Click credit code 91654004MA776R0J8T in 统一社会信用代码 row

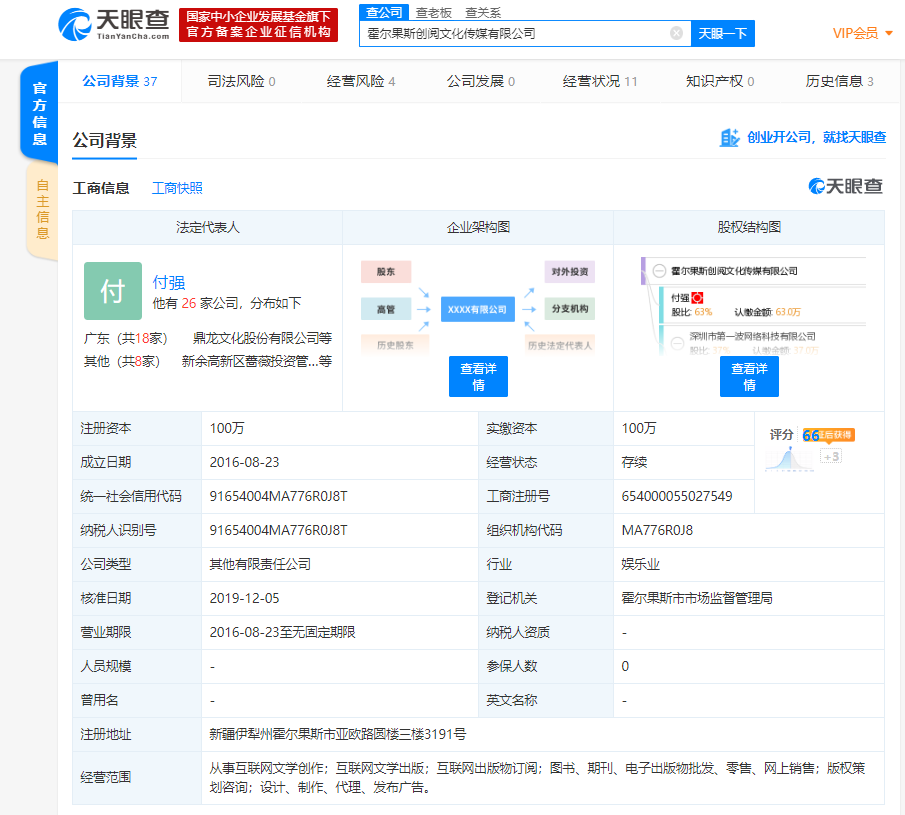278,496
